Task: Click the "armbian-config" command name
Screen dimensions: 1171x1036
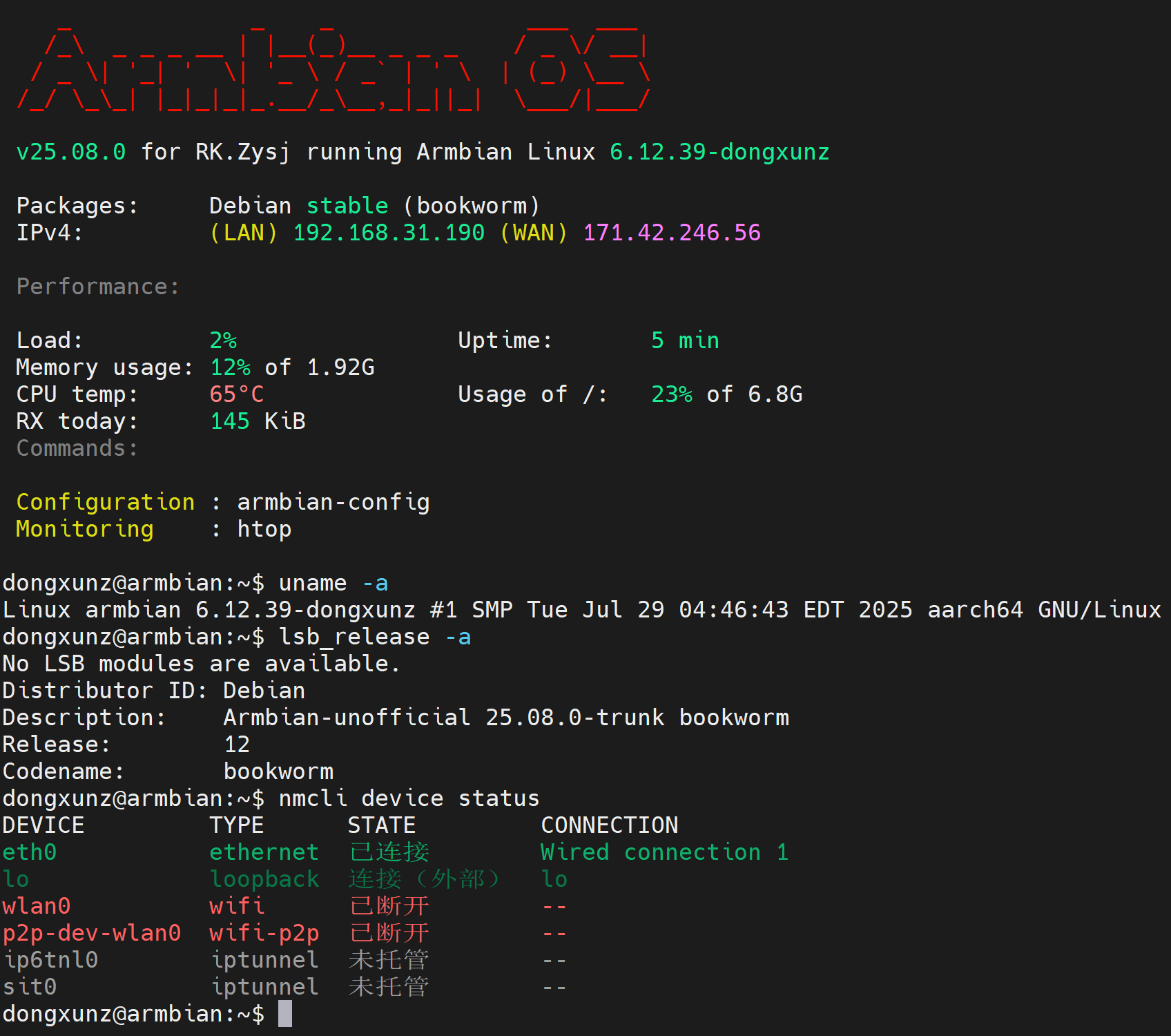Action: [333, 502]
